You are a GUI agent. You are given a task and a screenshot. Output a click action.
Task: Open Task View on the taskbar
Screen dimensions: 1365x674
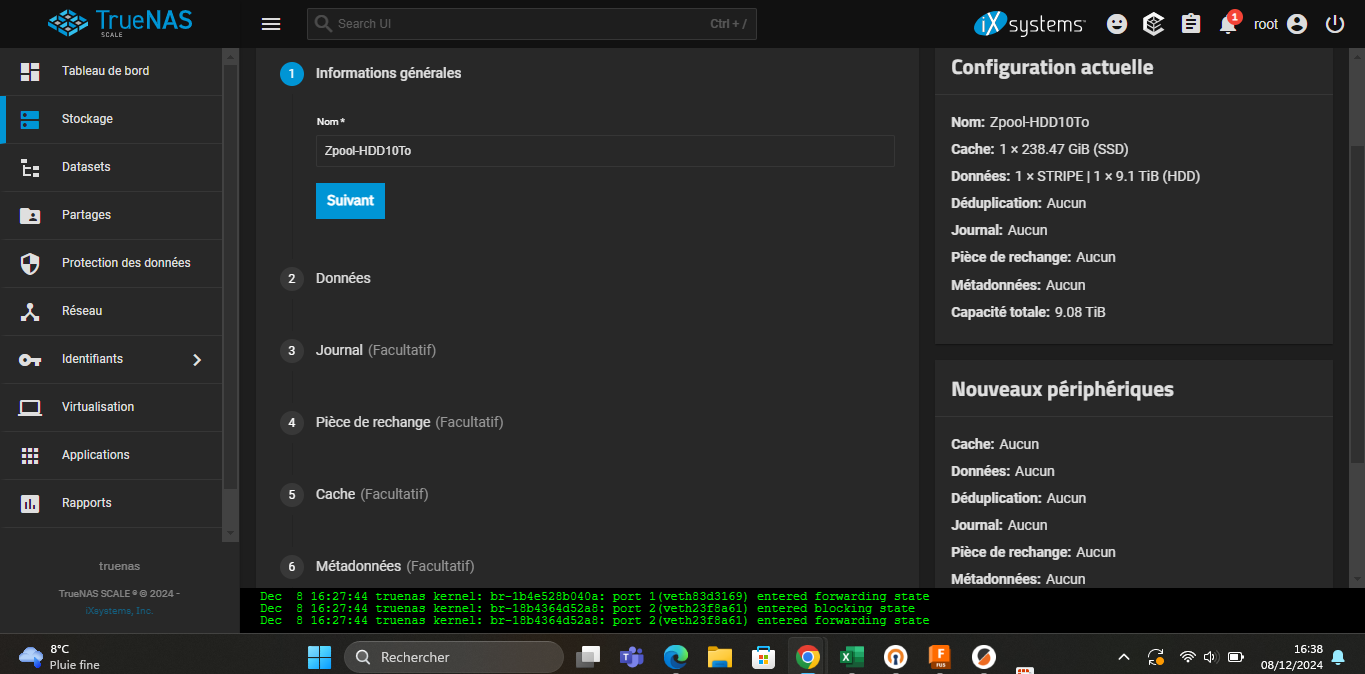coord(588,657)
